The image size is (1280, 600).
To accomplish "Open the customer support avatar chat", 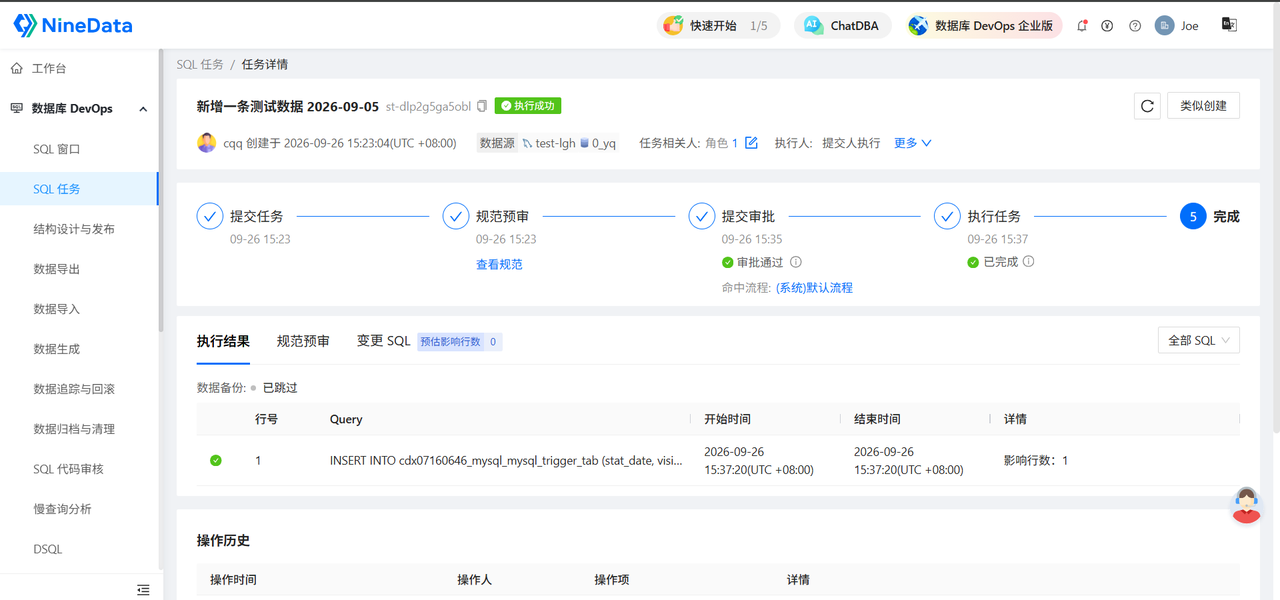I will pyautogui.click(x=1245, y=505).
